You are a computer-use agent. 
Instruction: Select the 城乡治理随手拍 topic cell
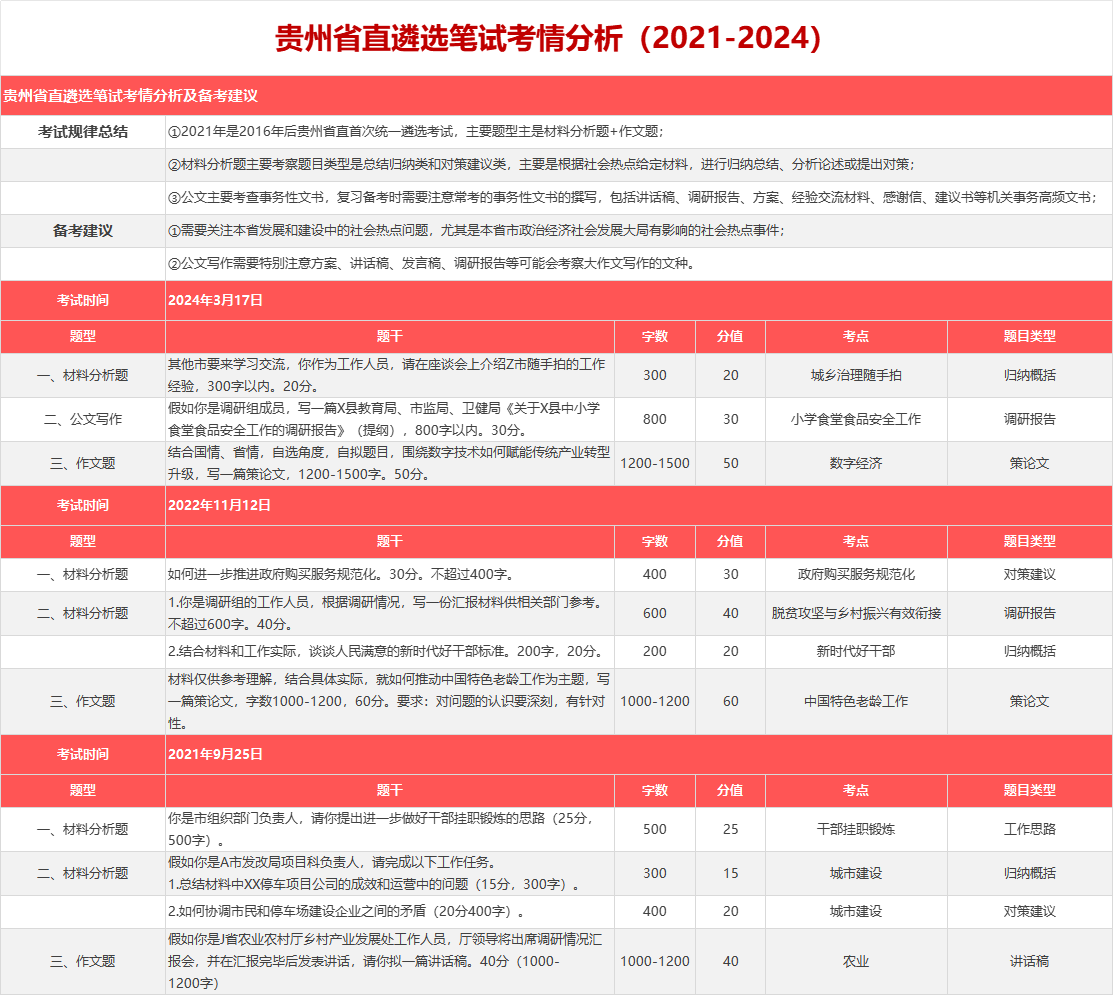click(855, 376)
